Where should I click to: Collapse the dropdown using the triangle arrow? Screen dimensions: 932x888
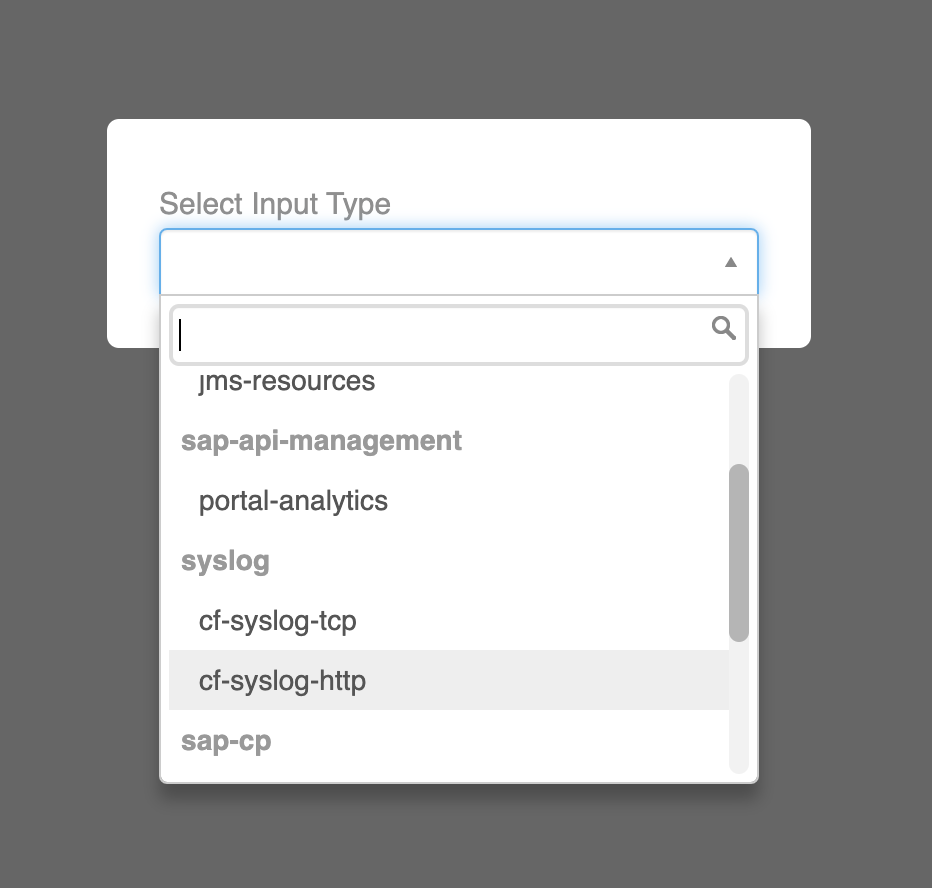tap(730, 262)
